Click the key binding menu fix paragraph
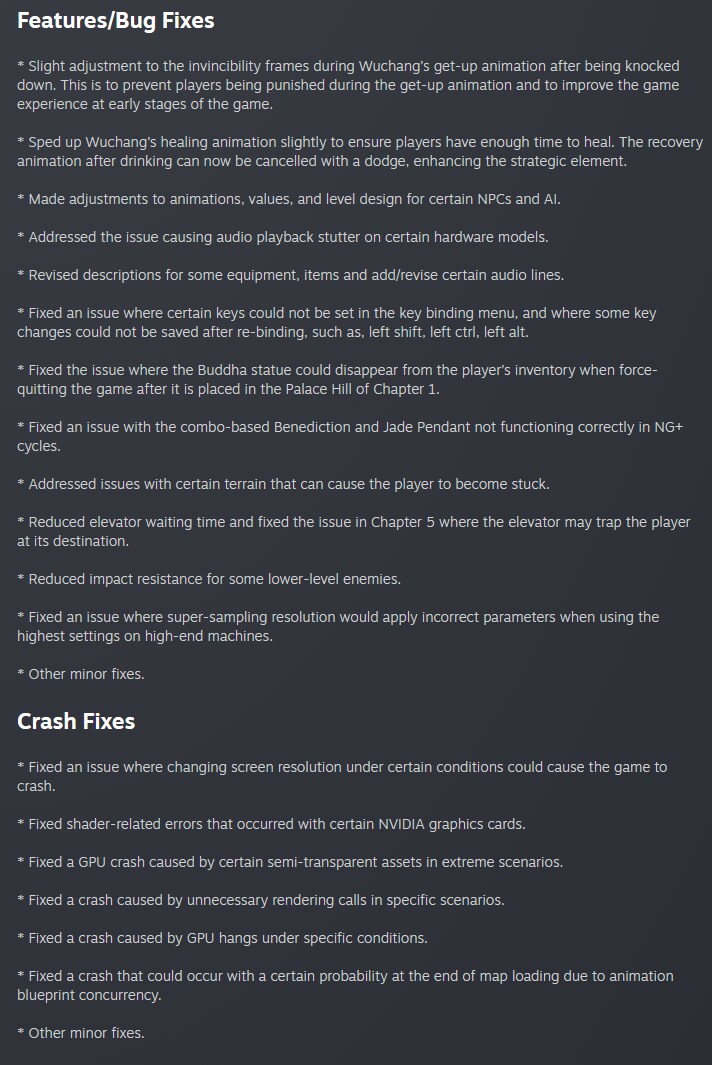This screenshot has width=712, height=1065. [337, 323]
